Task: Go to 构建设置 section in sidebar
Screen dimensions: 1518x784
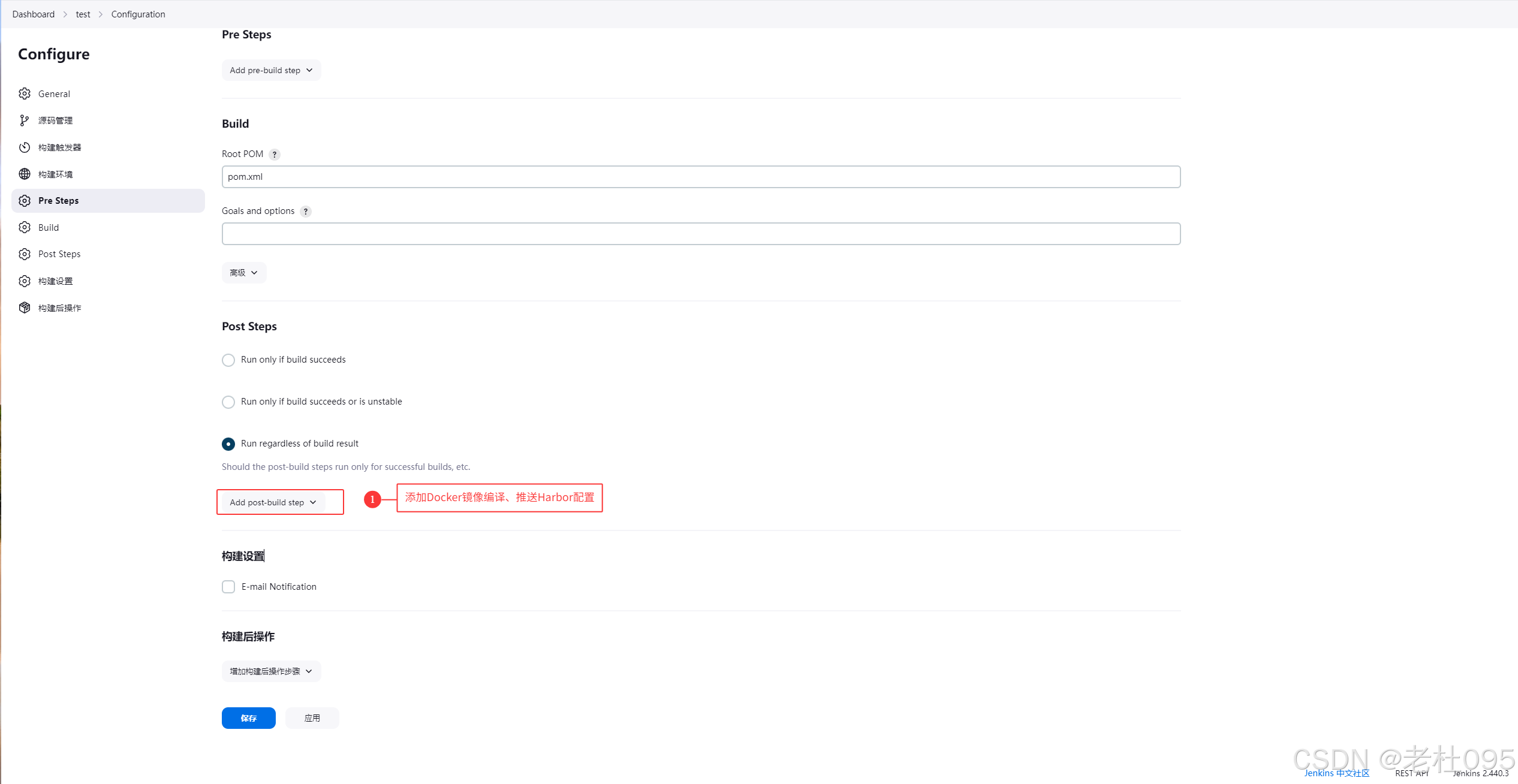Action: (55, 281)
